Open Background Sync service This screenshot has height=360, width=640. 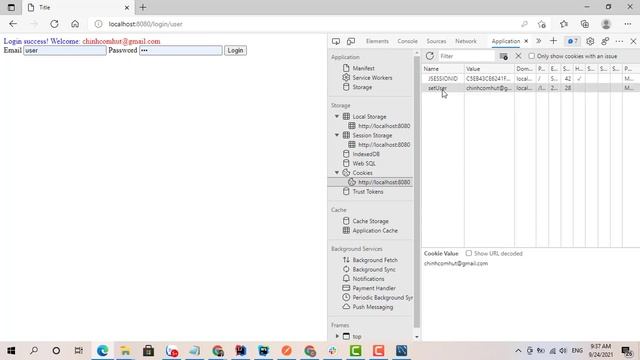[x=374, y=269]
